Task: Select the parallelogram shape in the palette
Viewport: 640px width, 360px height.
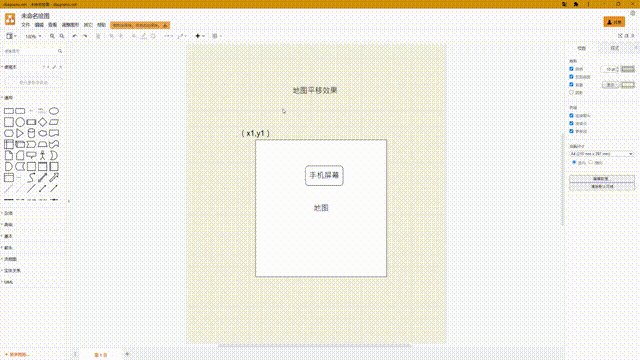Action: (x=54, y=122)
